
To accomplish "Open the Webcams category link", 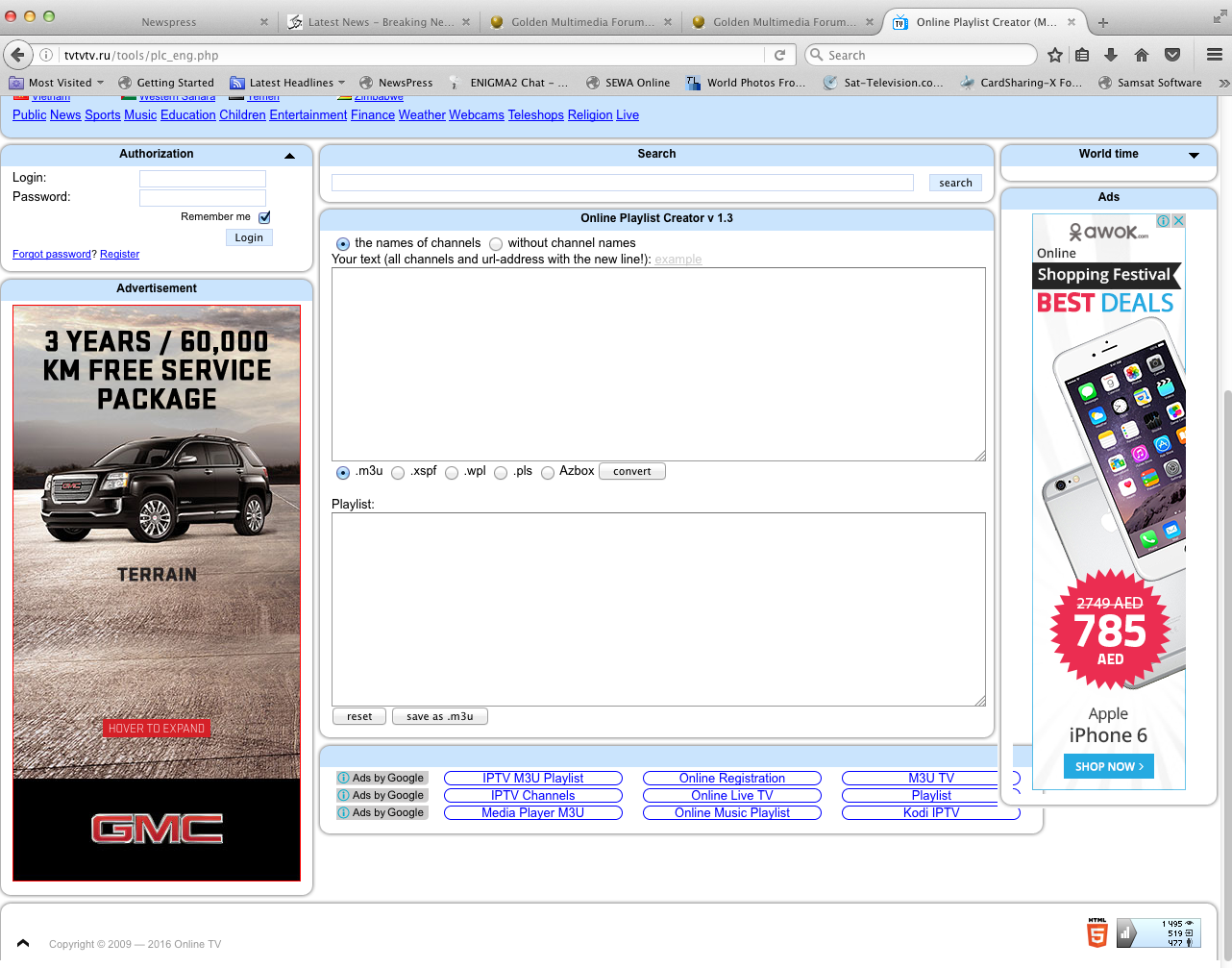I will coord(477,114).
